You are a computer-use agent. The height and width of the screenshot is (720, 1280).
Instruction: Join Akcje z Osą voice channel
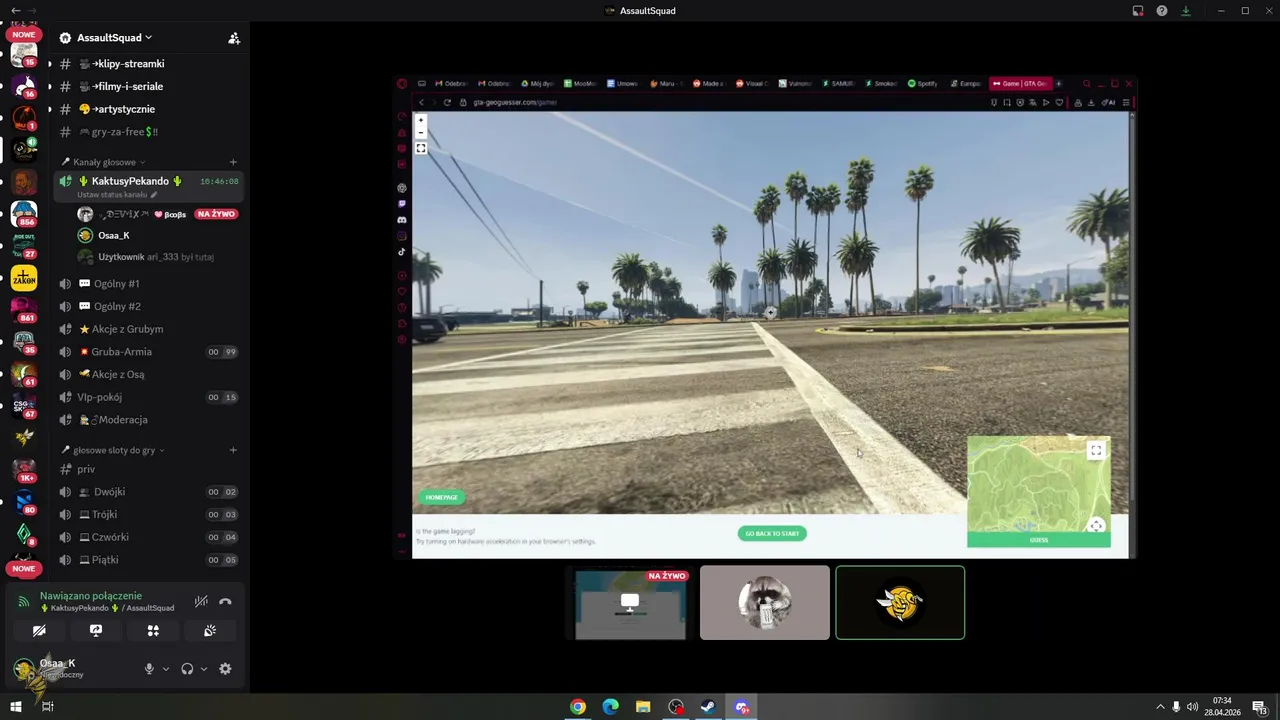148,375
